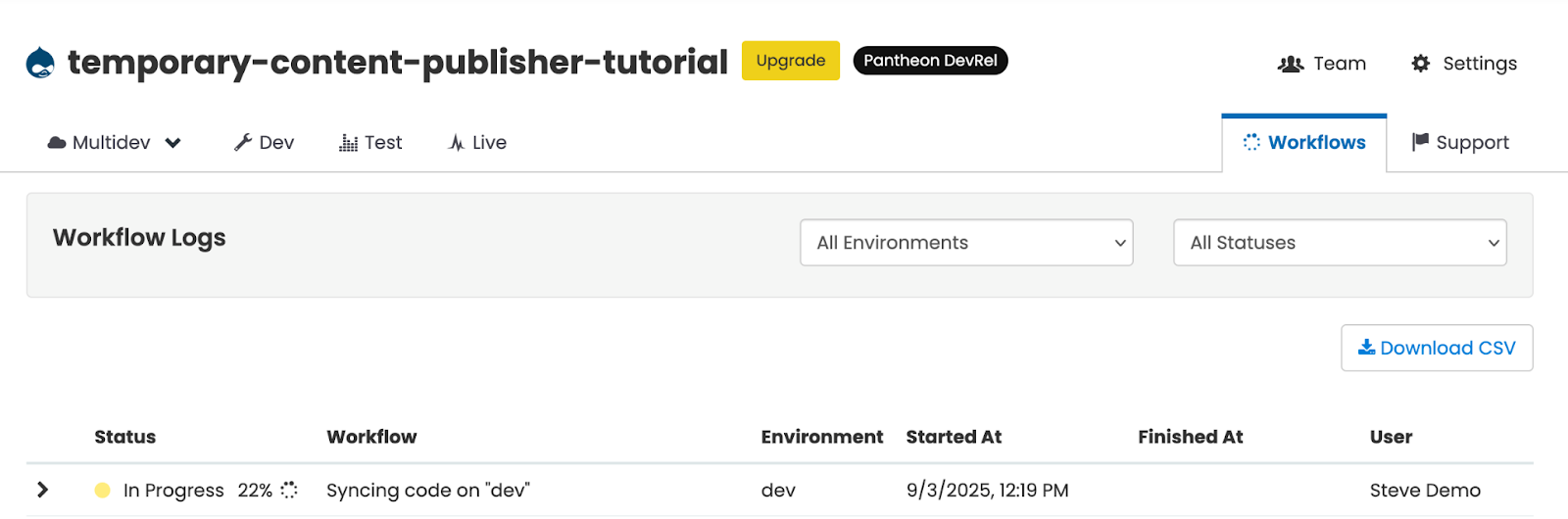Image resolution: width=1568 pixels, height=519 pixels.
Task: Expand the Multidev dropdown chevron
Action: [x=173, y=143]
